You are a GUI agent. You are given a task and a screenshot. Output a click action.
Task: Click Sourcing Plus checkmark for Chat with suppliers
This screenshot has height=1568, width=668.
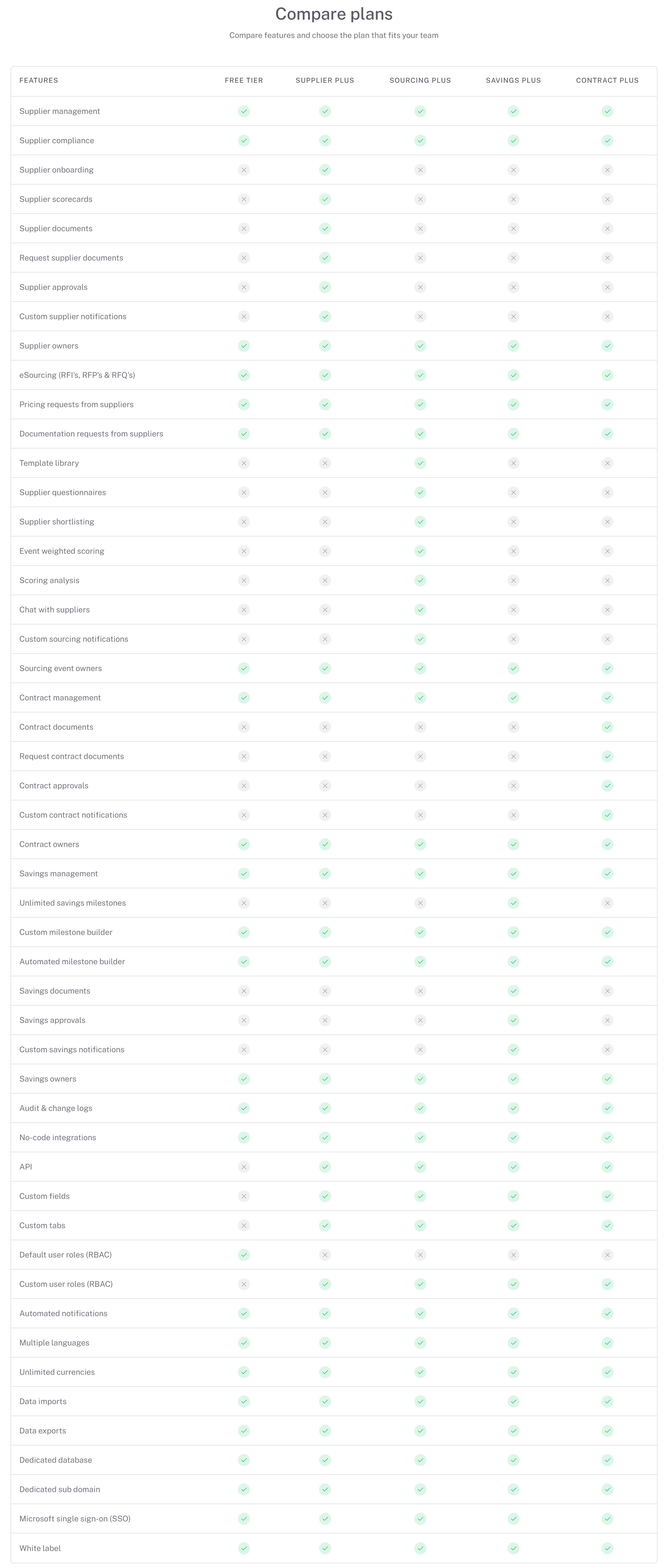click(x=420, y=610)
